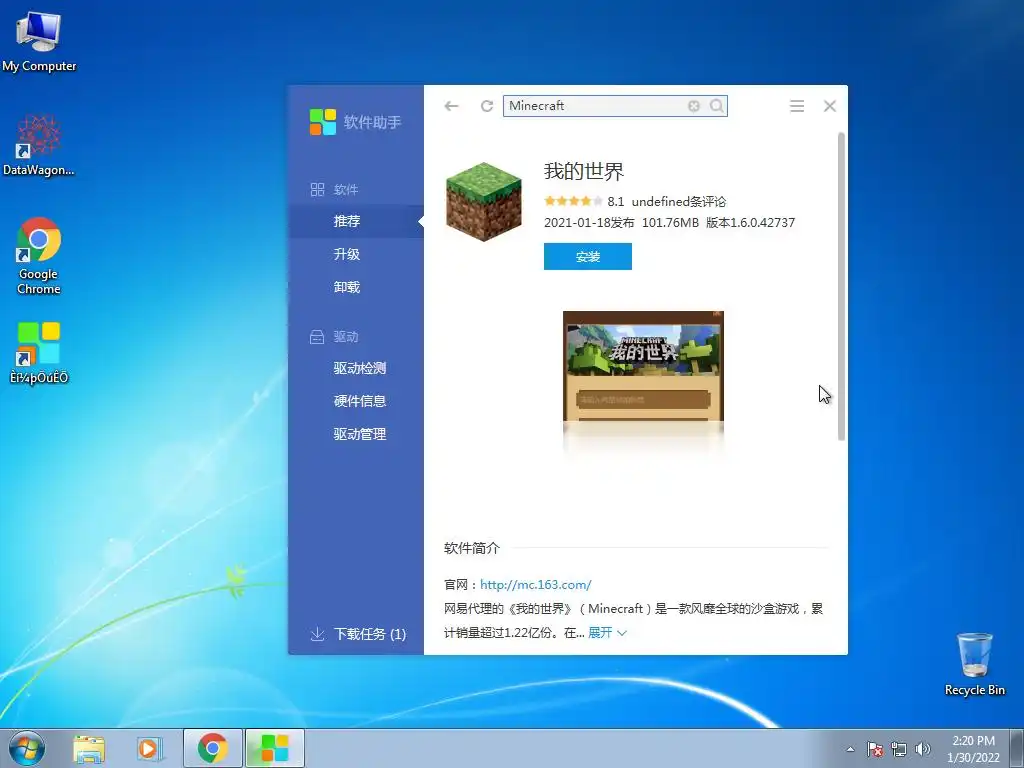Refresh the page with the reload icon
Viewport: 1024px width, 768px height.
click(487, 106)
